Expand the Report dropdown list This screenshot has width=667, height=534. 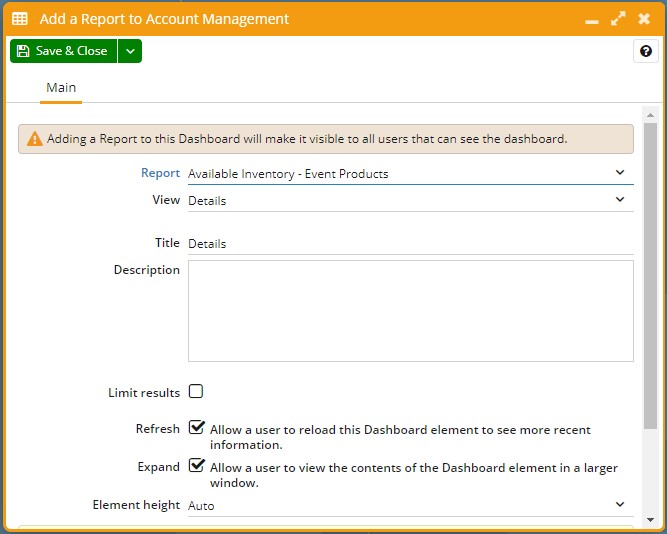pyautogui.click(x=410, y=173)
